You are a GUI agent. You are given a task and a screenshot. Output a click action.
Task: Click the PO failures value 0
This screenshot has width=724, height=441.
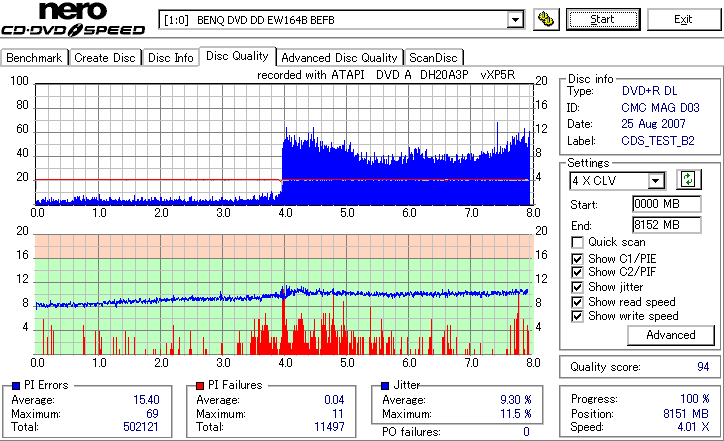pos(526,432)
